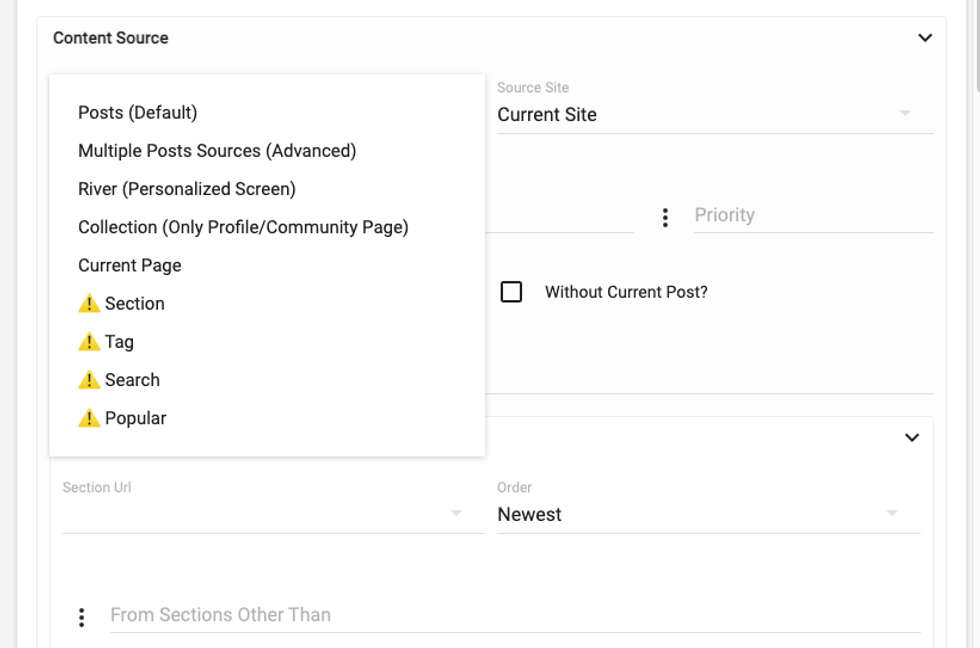Image resolution: width=980 pixels, height=648 pixels.
Task: Pick Collection (Only Profile/Community Page)
Action: (x=243, y=227)
